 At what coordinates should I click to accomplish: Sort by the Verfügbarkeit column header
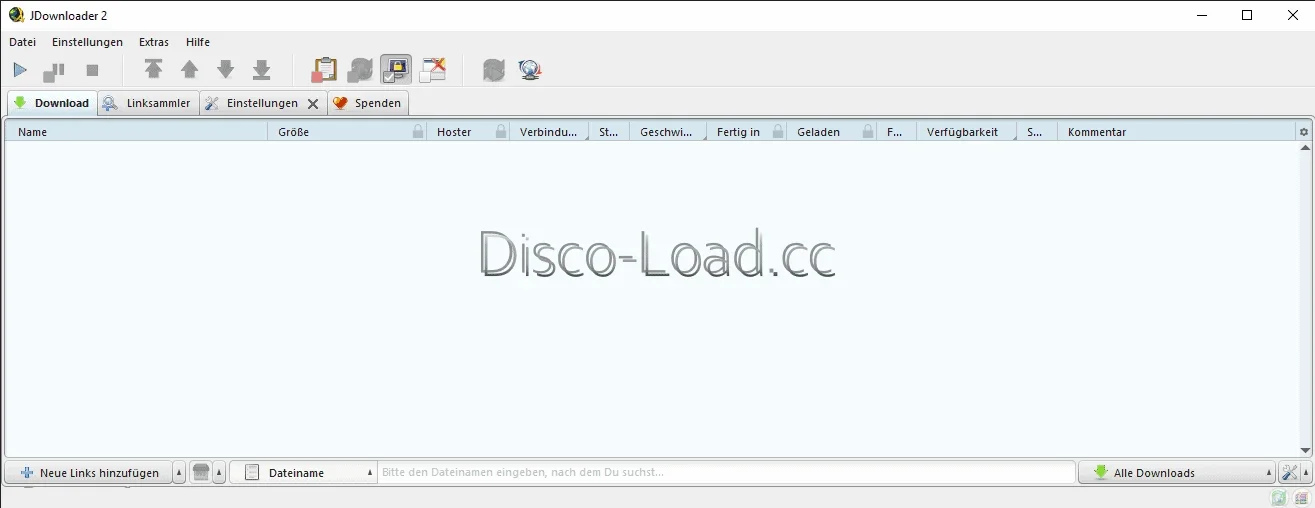point(966,132)
